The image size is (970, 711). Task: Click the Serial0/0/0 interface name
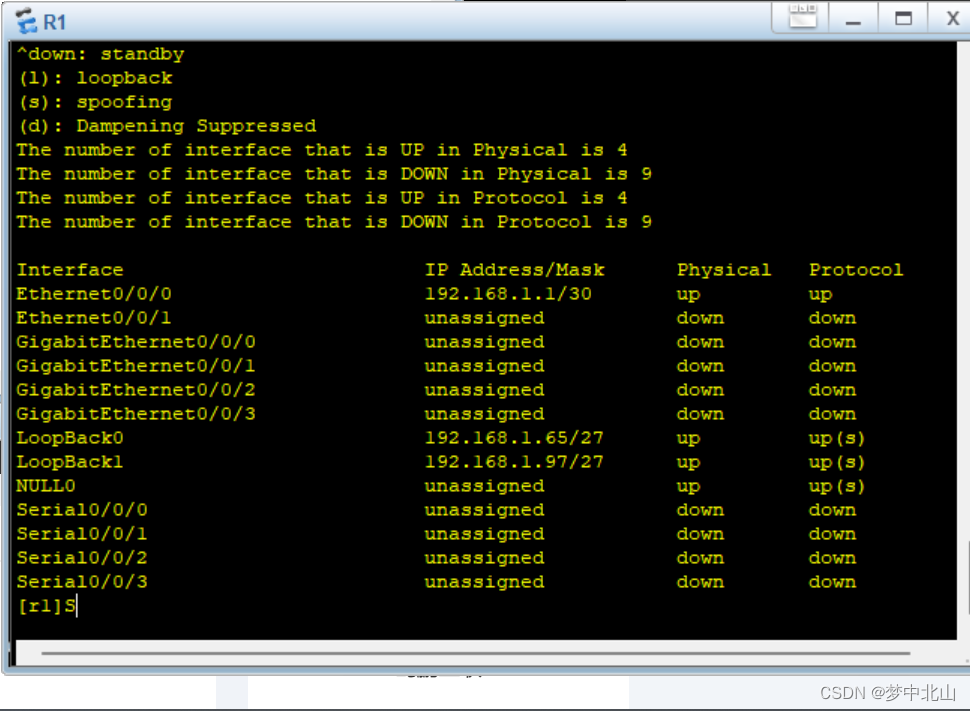82,510
